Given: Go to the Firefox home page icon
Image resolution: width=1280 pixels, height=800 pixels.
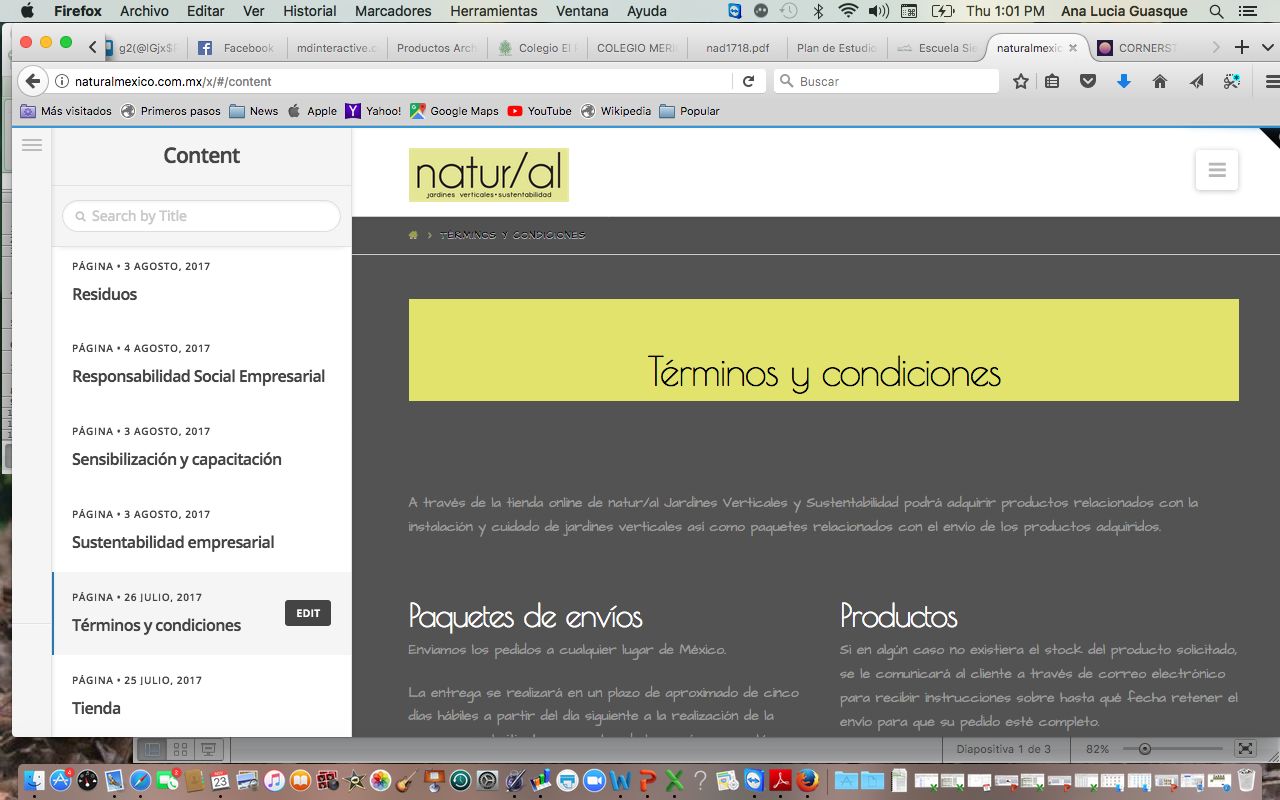Looking at the screenshot, I should 1159,81.
